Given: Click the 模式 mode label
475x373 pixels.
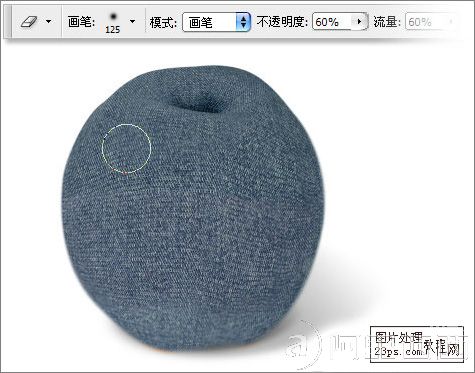Looking at the screenshot, I should pyautogui.click(x=163, y=23).
